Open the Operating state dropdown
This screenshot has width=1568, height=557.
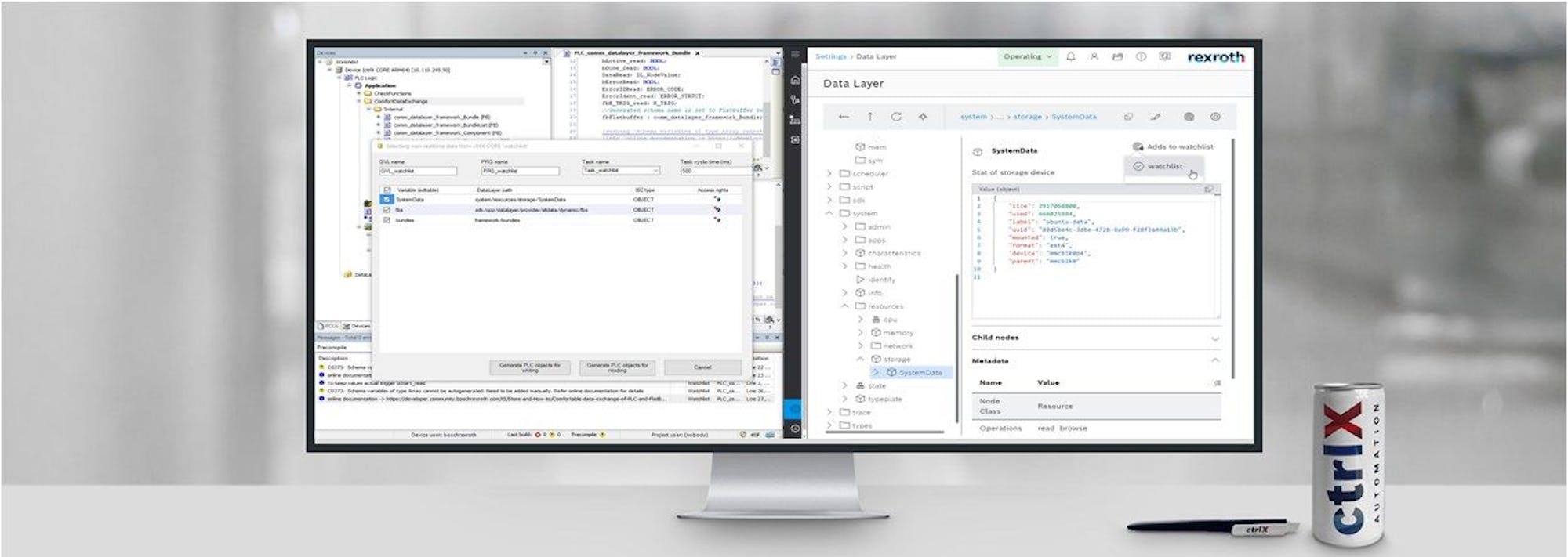1027,56
